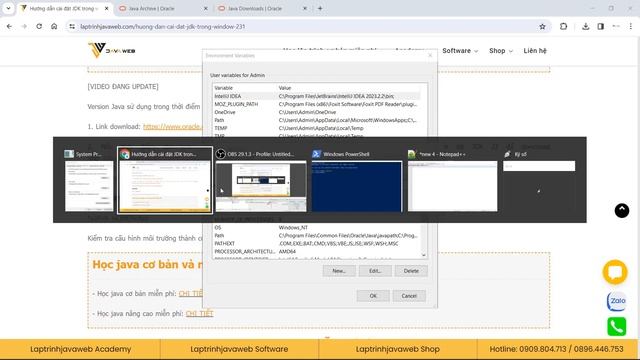
Task: Select the PATHEXT system variable row
Action: [317, 244]
